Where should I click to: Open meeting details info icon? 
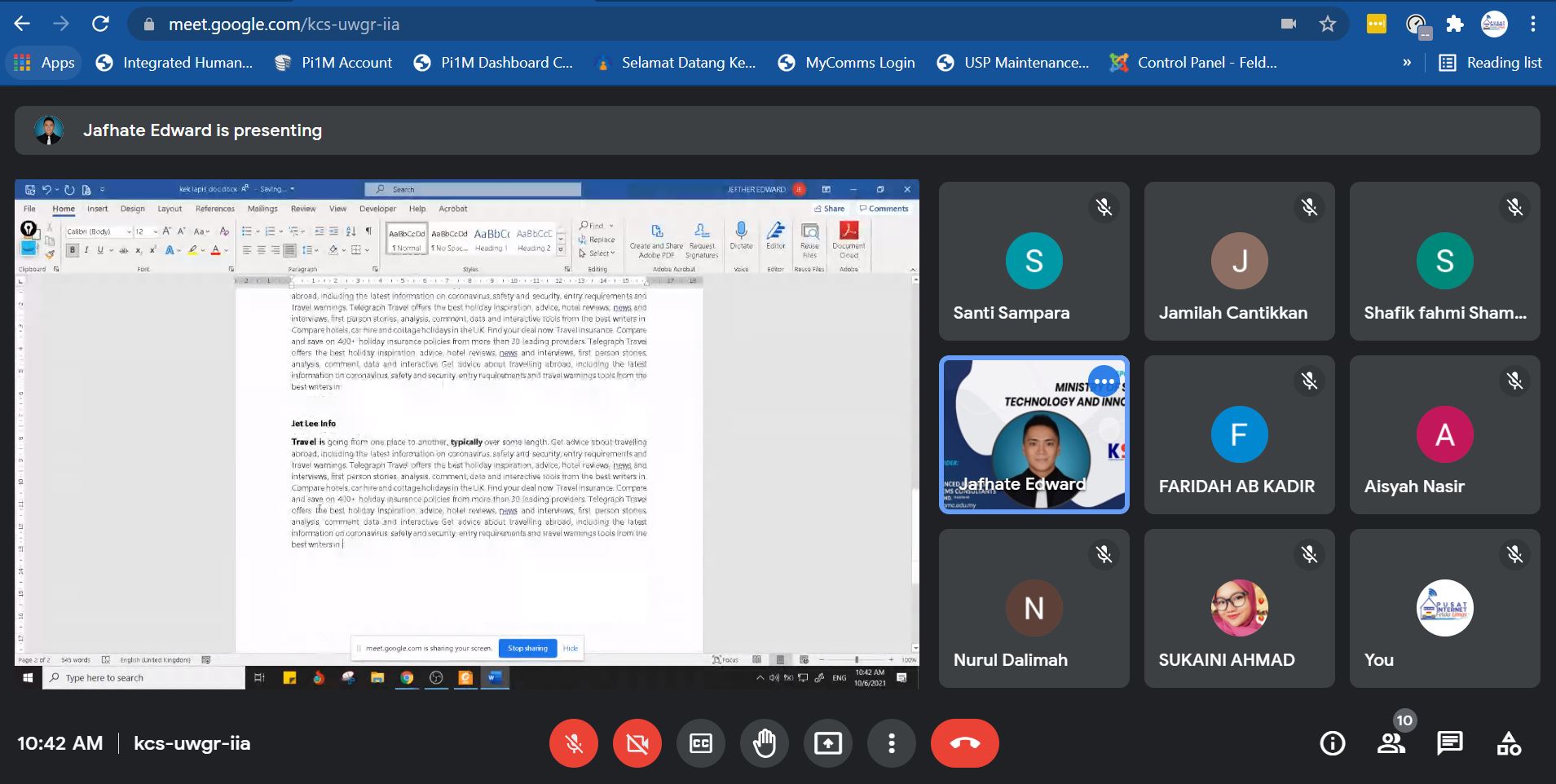(1332, 743)
